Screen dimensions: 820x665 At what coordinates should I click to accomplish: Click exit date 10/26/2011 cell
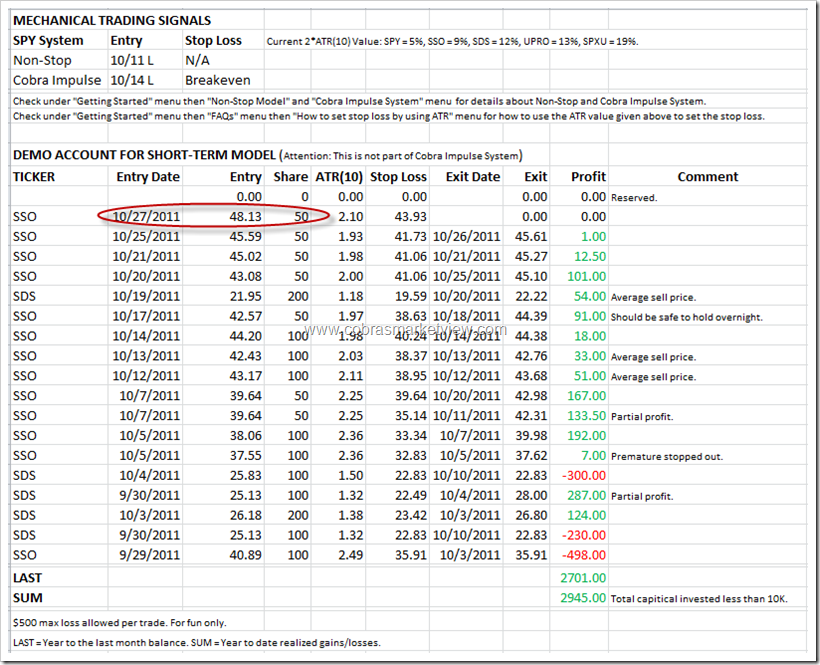(x=466, y=236)
